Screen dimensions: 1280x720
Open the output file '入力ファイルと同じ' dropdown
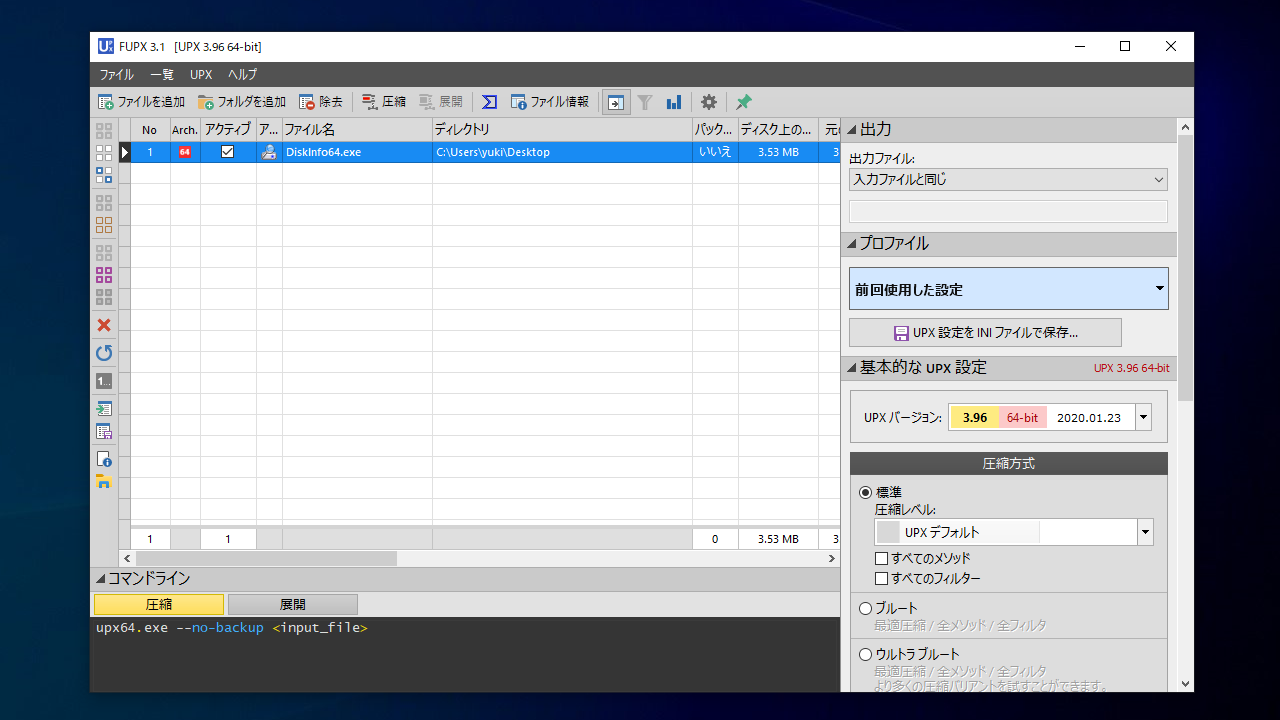click(1008, 180)
